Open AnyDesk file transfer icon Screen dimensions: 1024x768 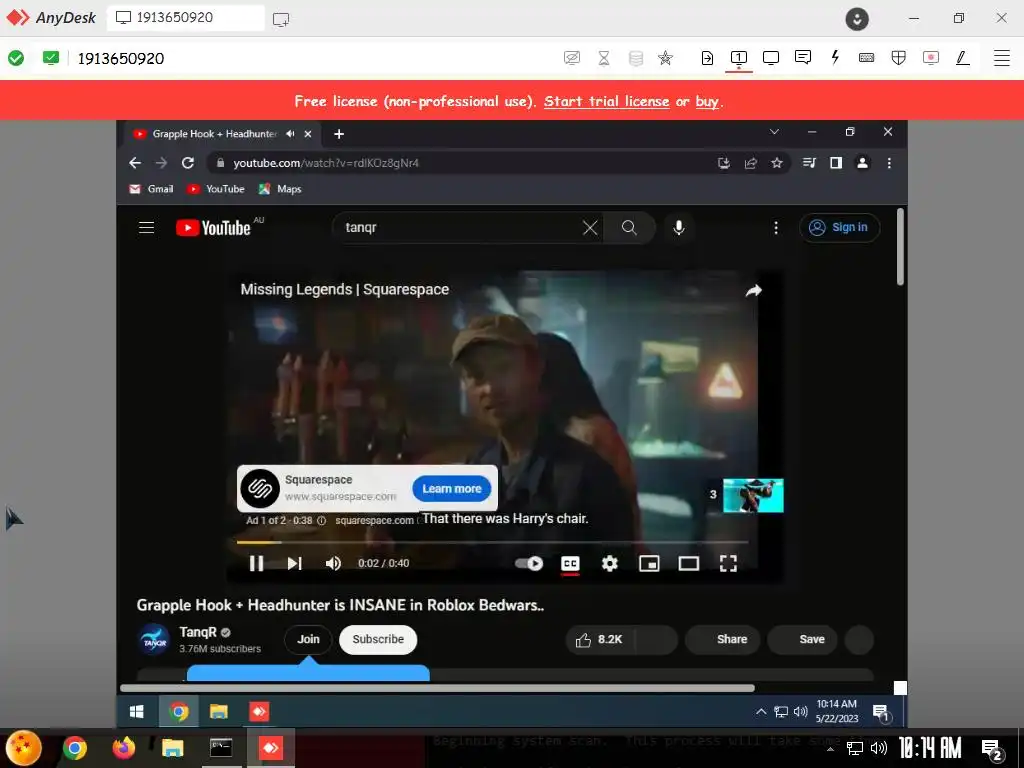[707, 58]
